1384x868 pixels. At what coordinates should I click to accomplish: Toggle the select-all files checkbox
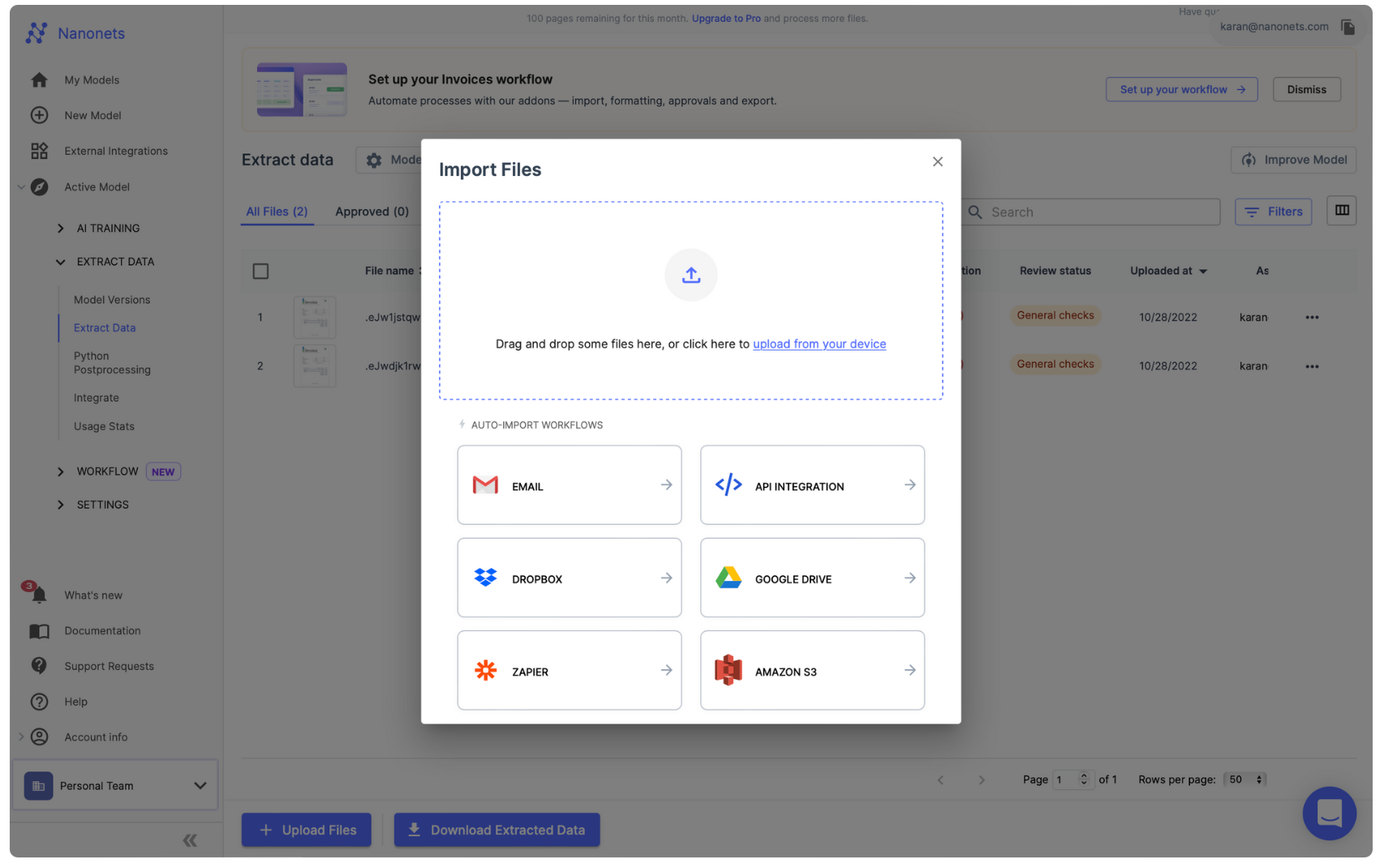click(260, 271)
